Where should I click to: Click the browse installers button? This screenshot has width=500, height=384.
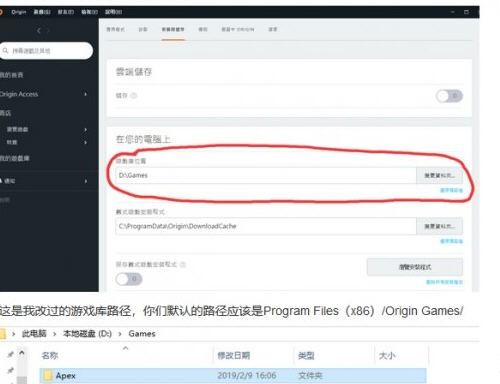pyautogui.click(x=415, y=267)
